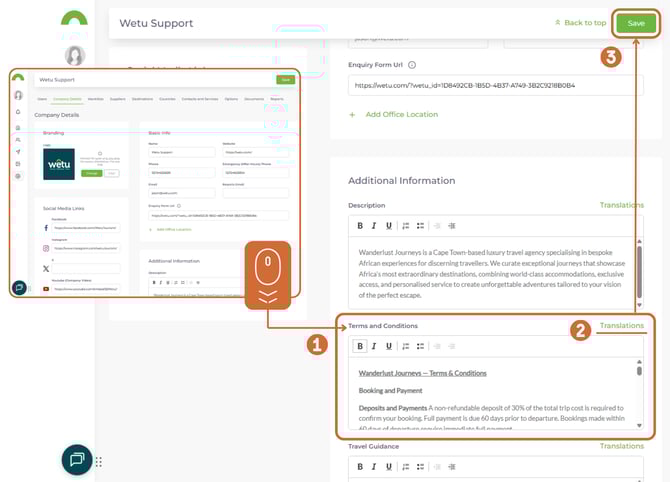Toggle Italic in the Description editor

click(374, 226)
